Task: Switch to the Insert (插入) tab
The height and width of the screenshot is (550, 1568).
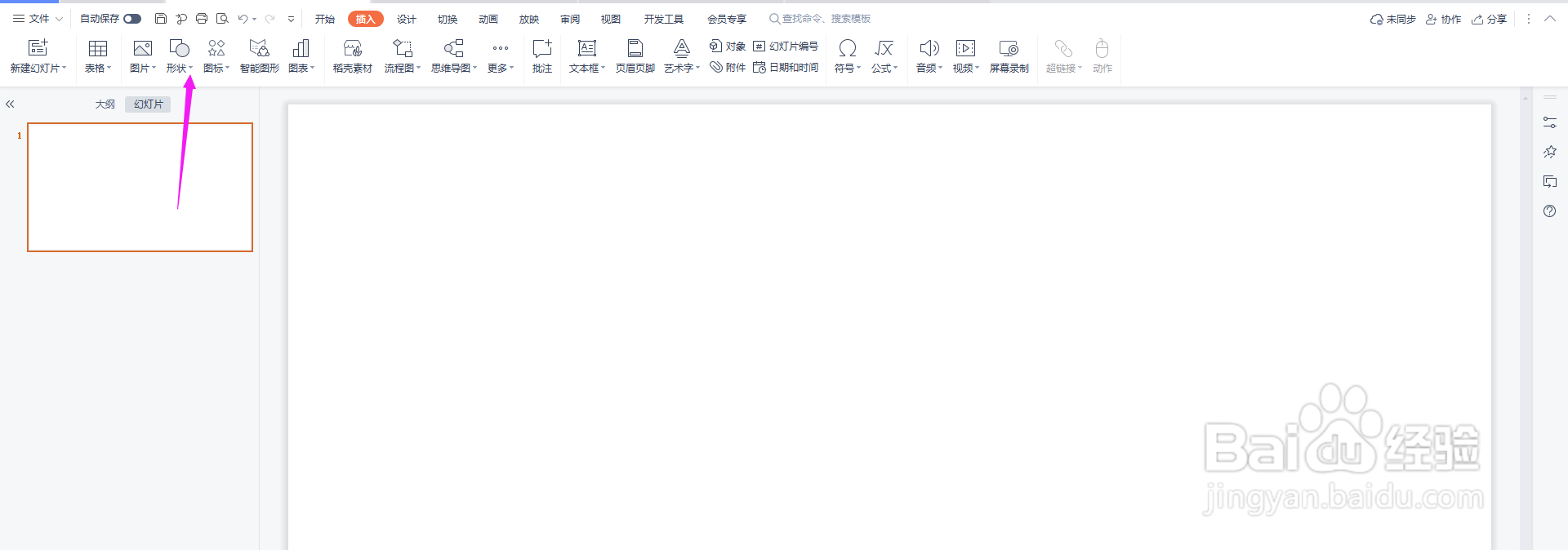Action: click(365, 19)
